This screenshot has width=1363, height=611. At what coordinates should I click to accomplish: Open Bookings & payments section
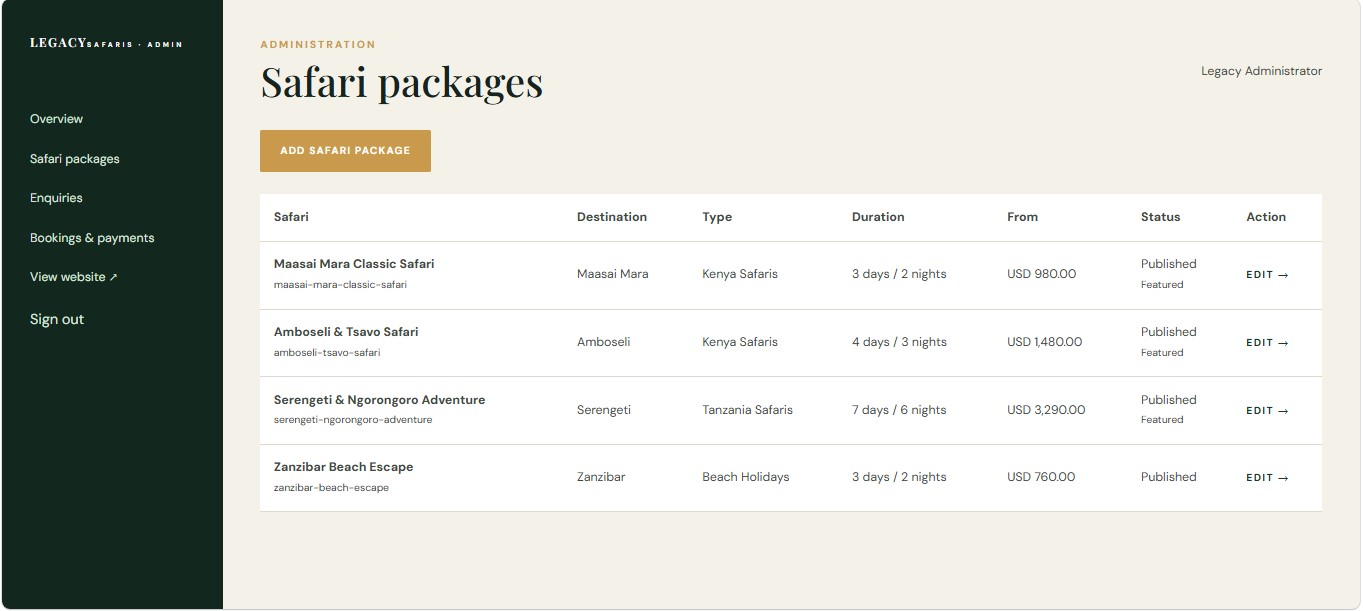92,238
